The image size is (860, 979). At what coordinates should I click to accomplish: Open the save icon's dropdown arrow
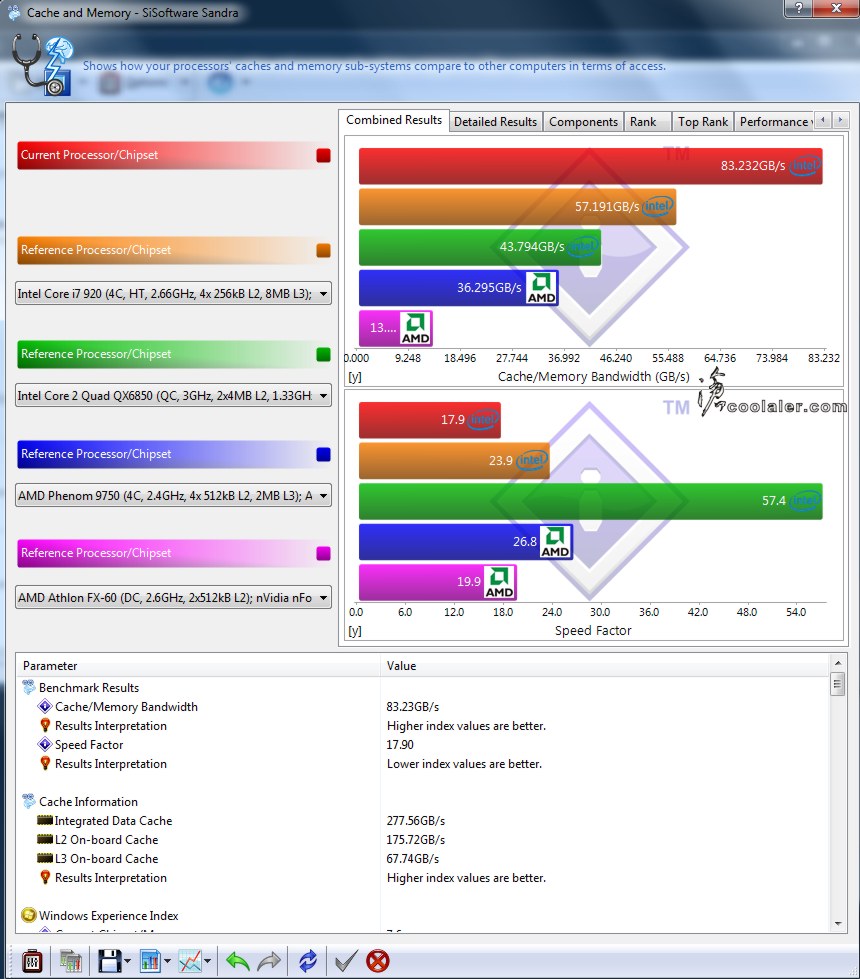tap(127, 962)
